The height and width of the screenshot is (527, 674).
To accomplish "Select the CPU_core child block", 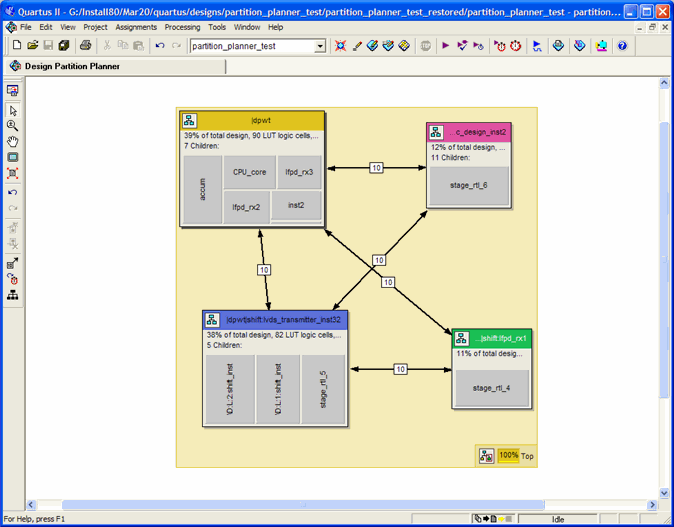I will tap(249, 172).
